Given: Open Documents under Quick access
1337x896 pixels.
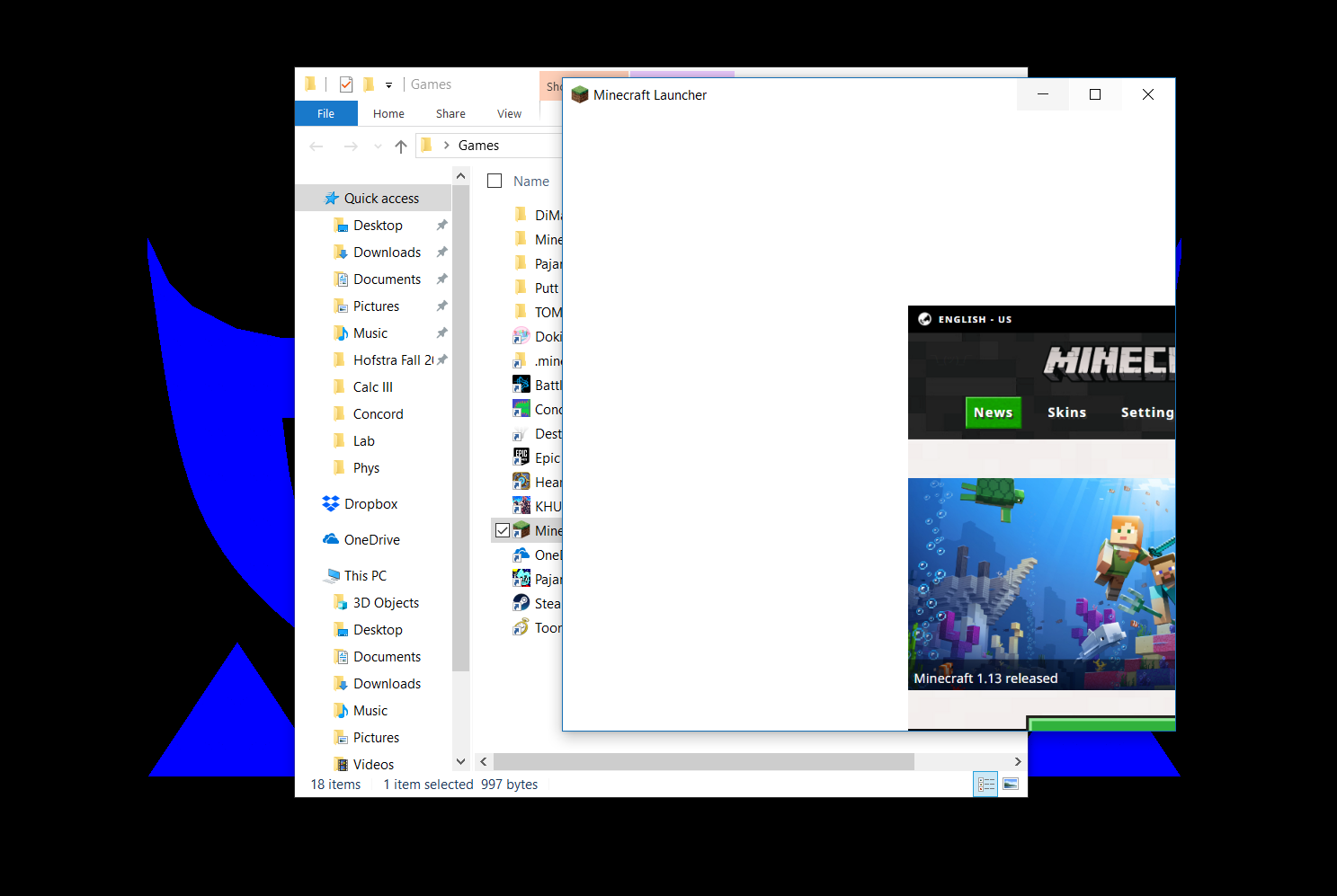Looking at the screenshot, I should click(387, 279).
